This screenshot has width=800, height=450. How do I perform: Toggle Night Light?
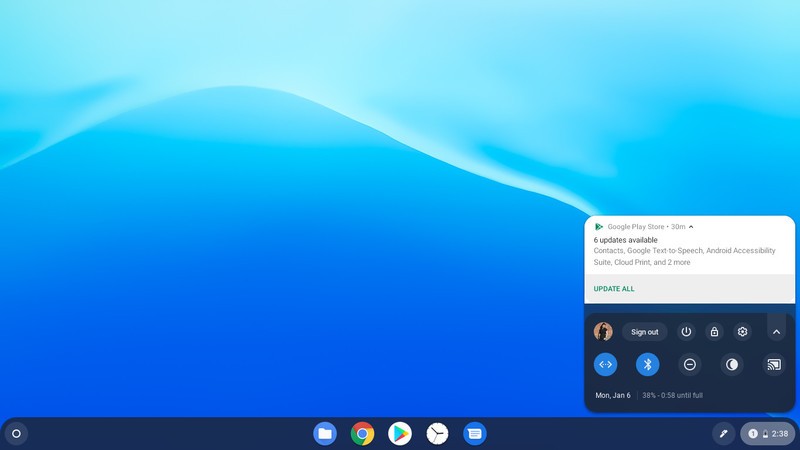coord(732,364)
